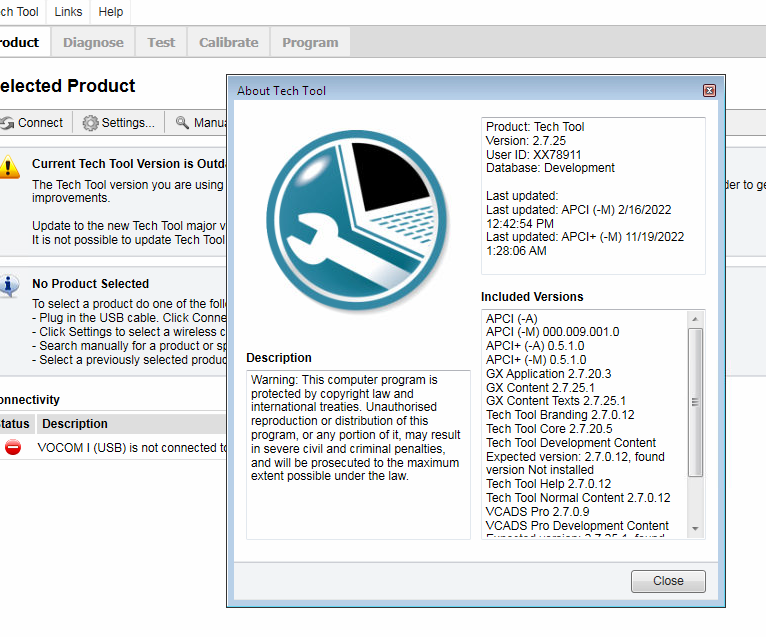This screenshot has width=766, height=637.
Task: Click the red not-connected status icon
Action: coord(13,447)
